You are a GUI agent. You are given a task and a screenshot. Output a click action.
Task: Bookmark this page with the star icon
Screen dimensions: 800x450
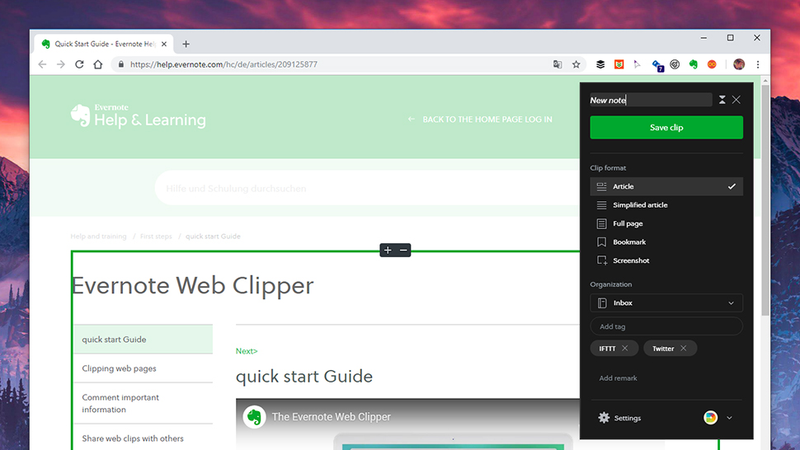pyautogui.click(x=576, y=64)
